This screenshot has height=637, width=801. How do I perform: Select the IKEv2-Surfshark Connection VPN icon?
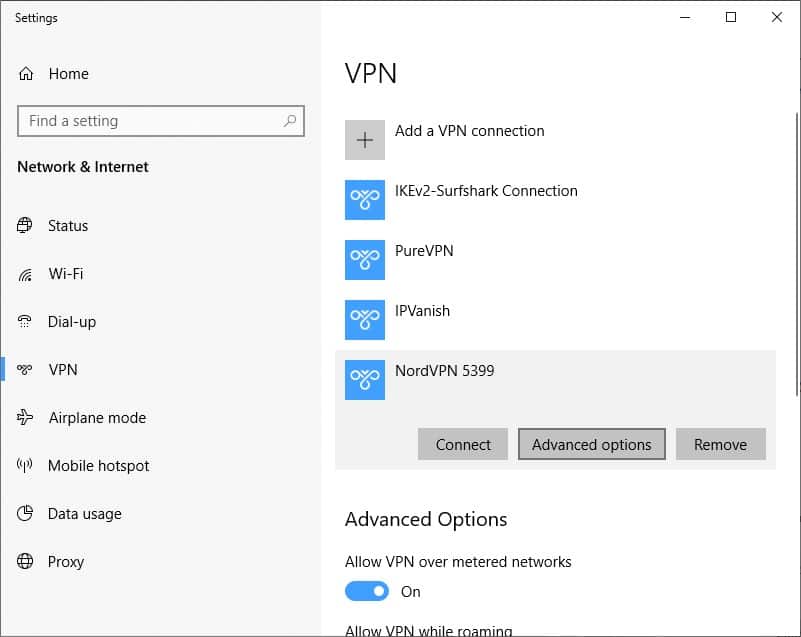[365, 200]
